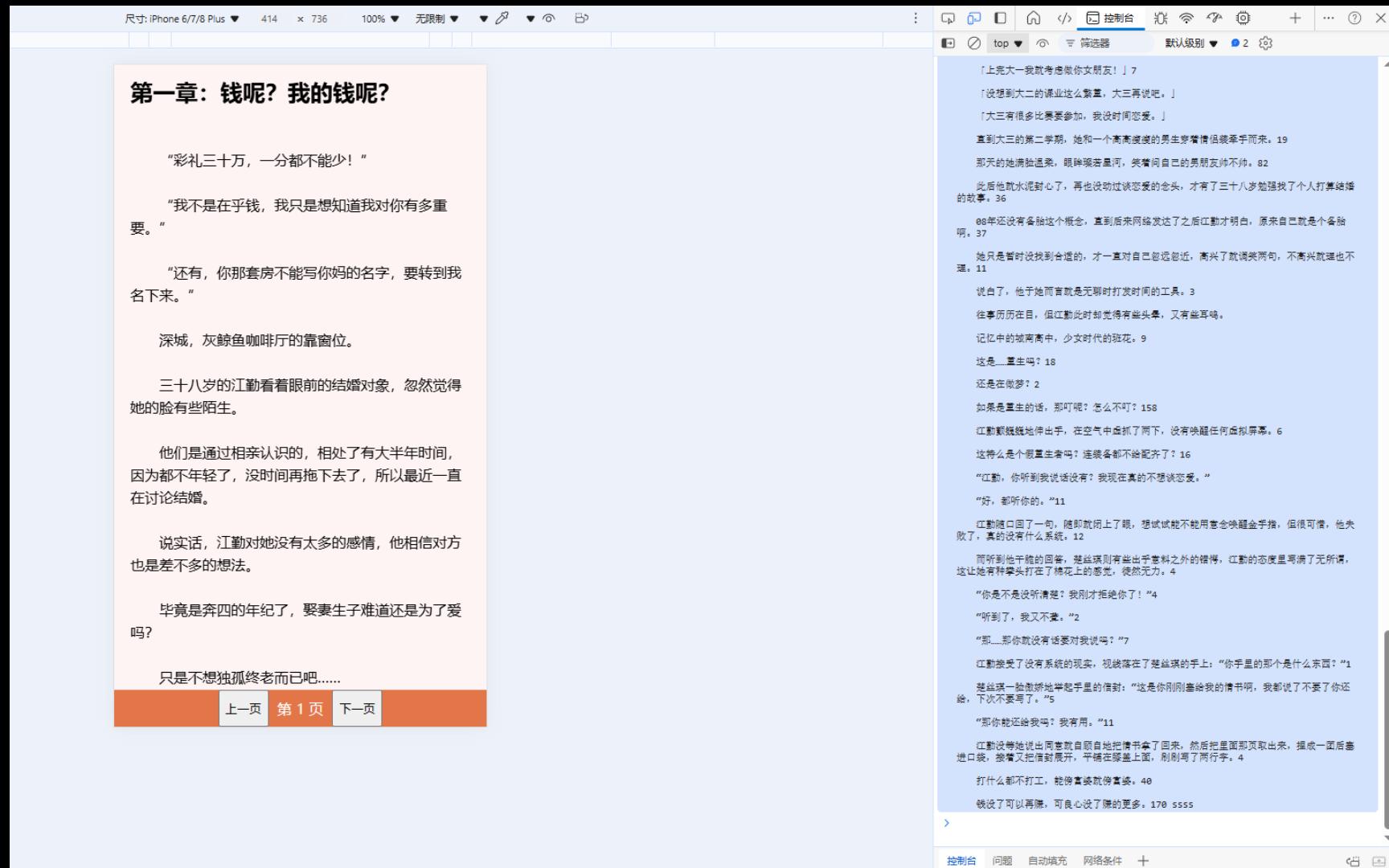1389x868 pixels.
Task: Clear the console with the ban icon
Action: point(973,43)
